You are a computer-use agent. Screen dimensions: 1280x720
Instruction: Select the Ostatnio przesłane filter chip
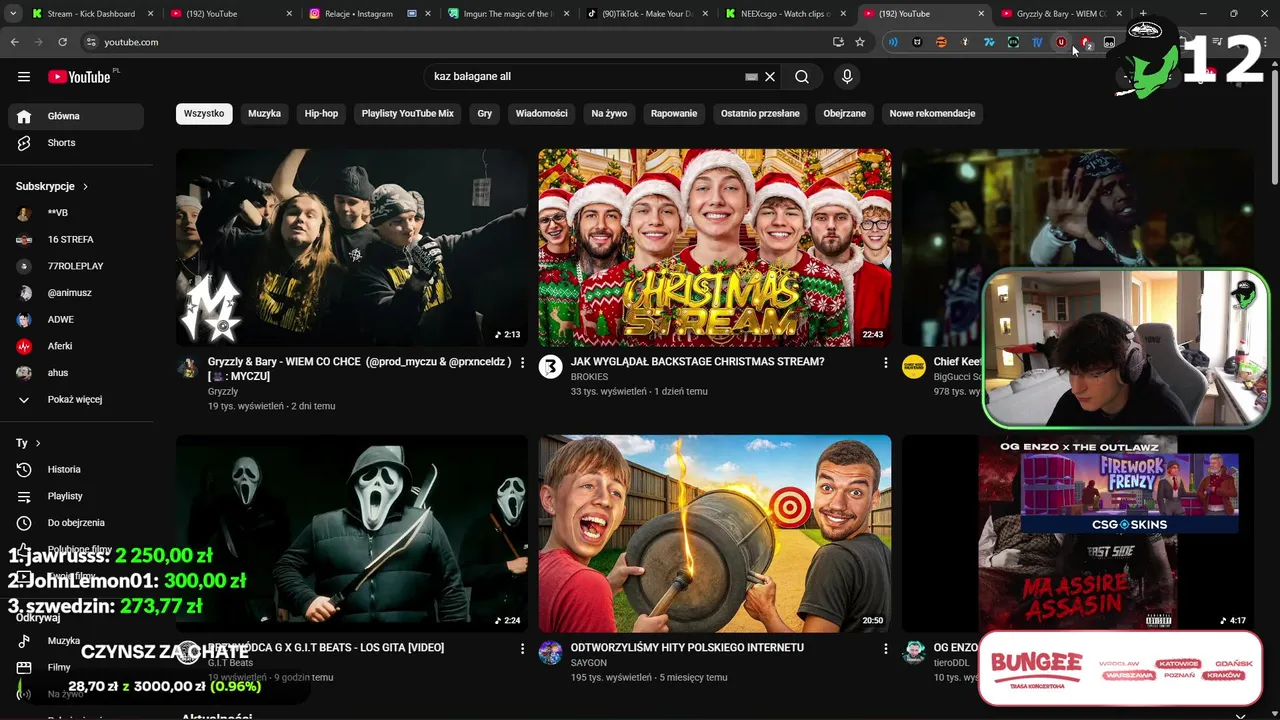point(760,114)
